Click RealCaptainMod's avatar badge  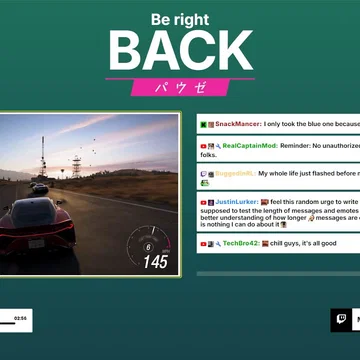[x=211, y=146]
